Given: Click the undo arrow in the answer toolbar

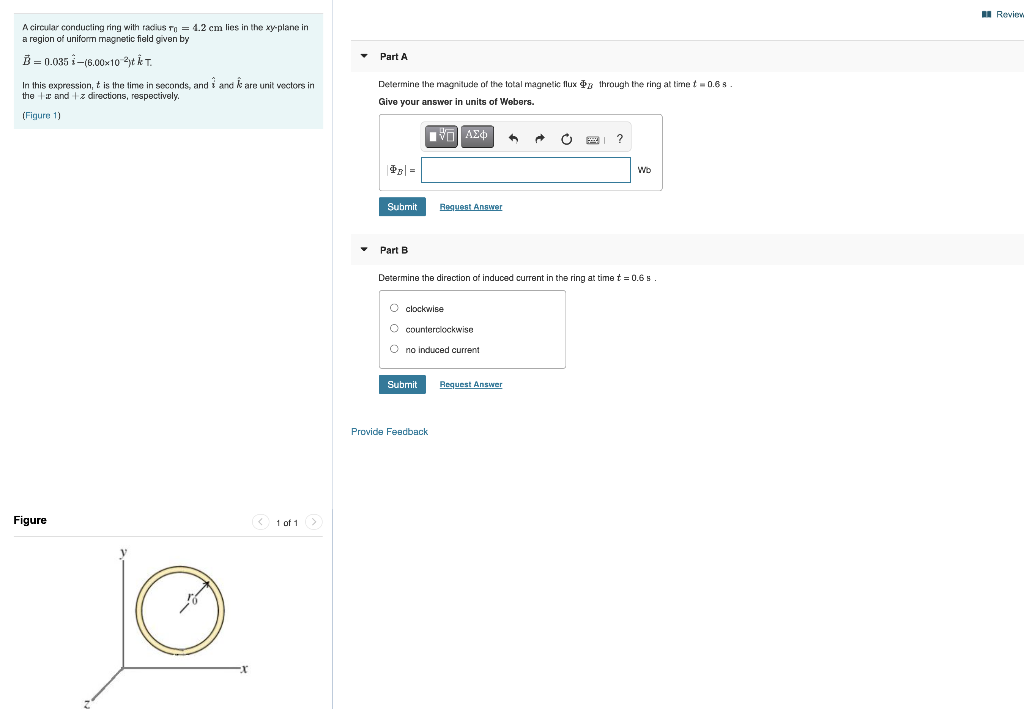Looking at the screenshot, I should pos(512,137).
